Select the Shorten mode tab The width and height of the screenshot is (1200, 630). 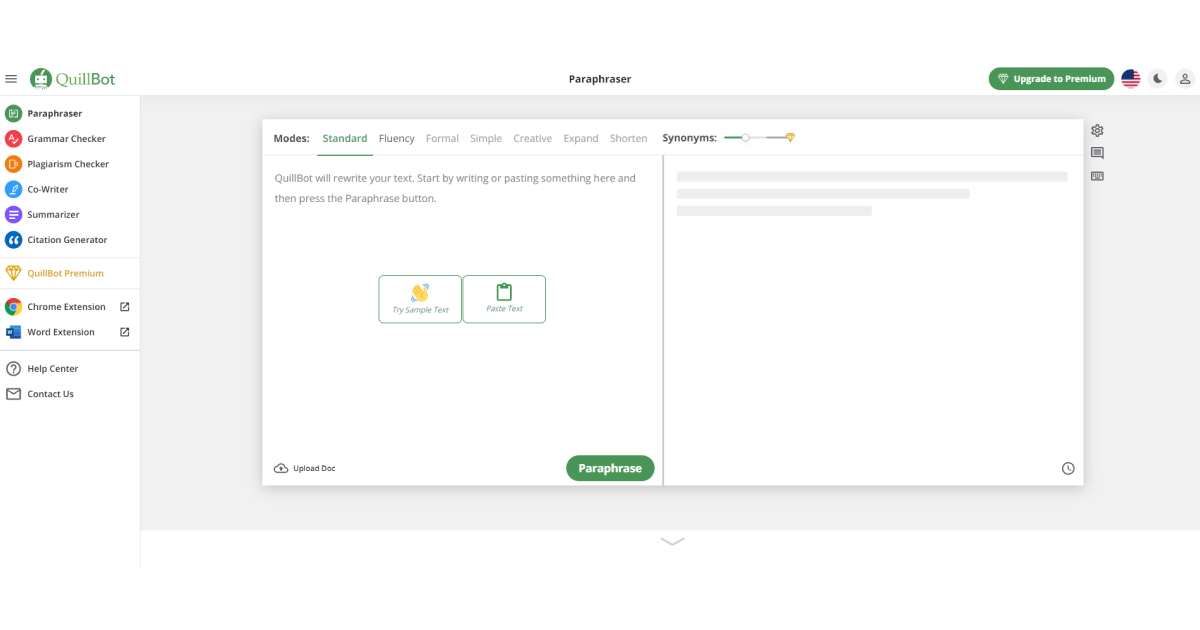[x=629, y=138]
